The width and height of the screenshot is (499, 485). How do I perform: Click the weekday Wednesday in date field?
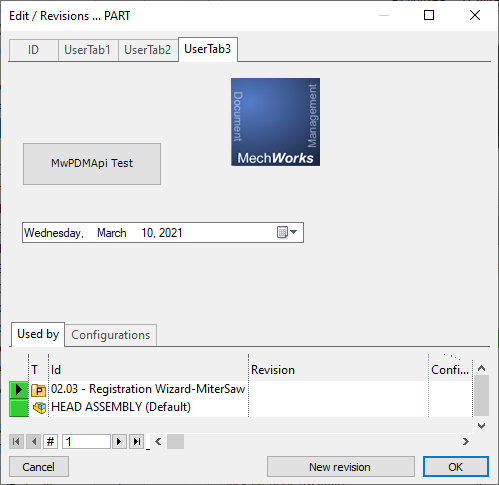pyautogui.click(x=53, y=233)
